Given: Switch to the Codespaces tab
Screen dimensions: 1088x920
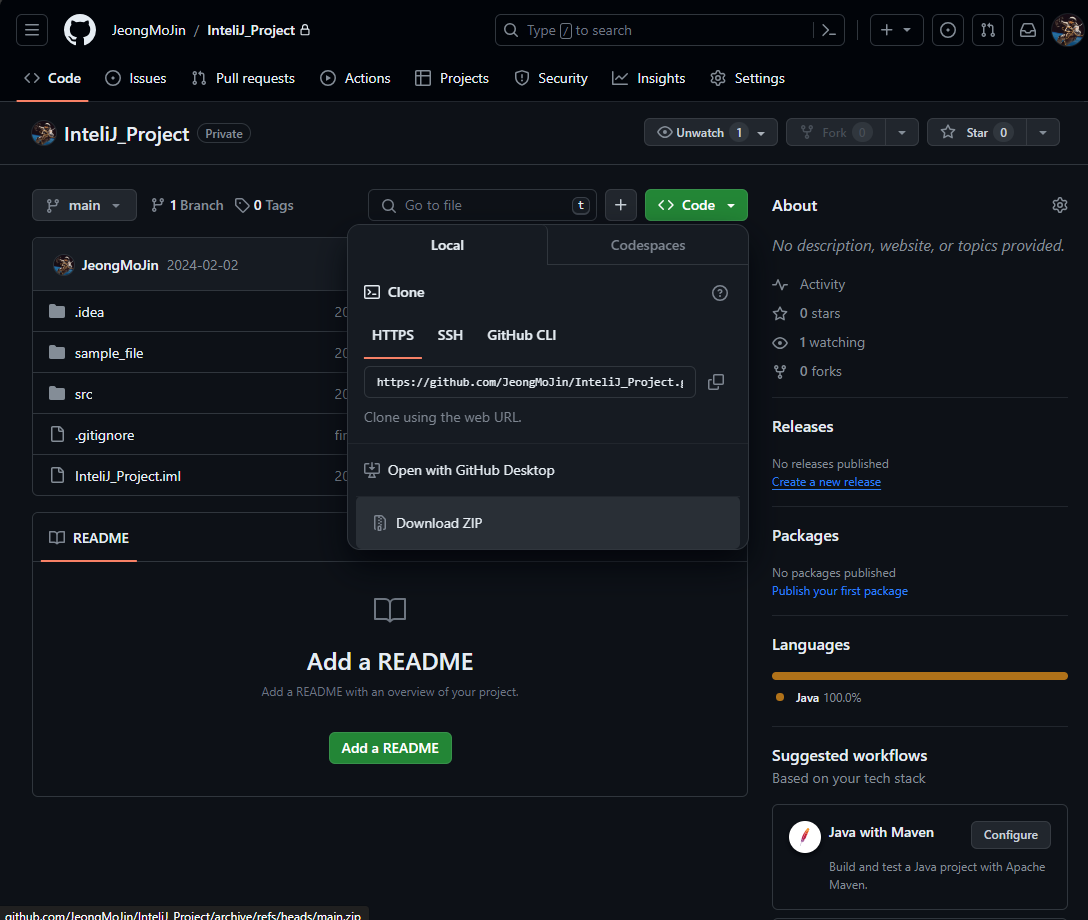Looking at the screenshot, I should click(x=647, y=245).
